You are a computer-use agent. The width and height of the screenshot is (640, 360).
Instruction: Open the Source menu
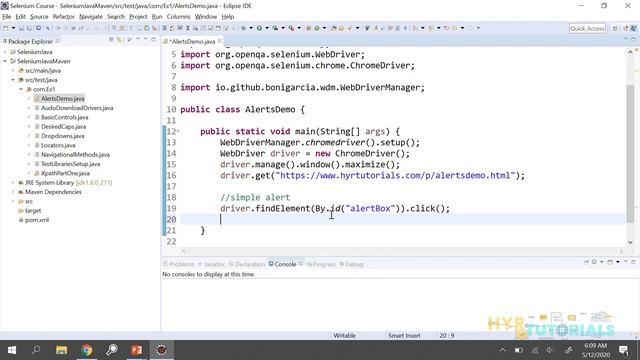tap(39, 17)
